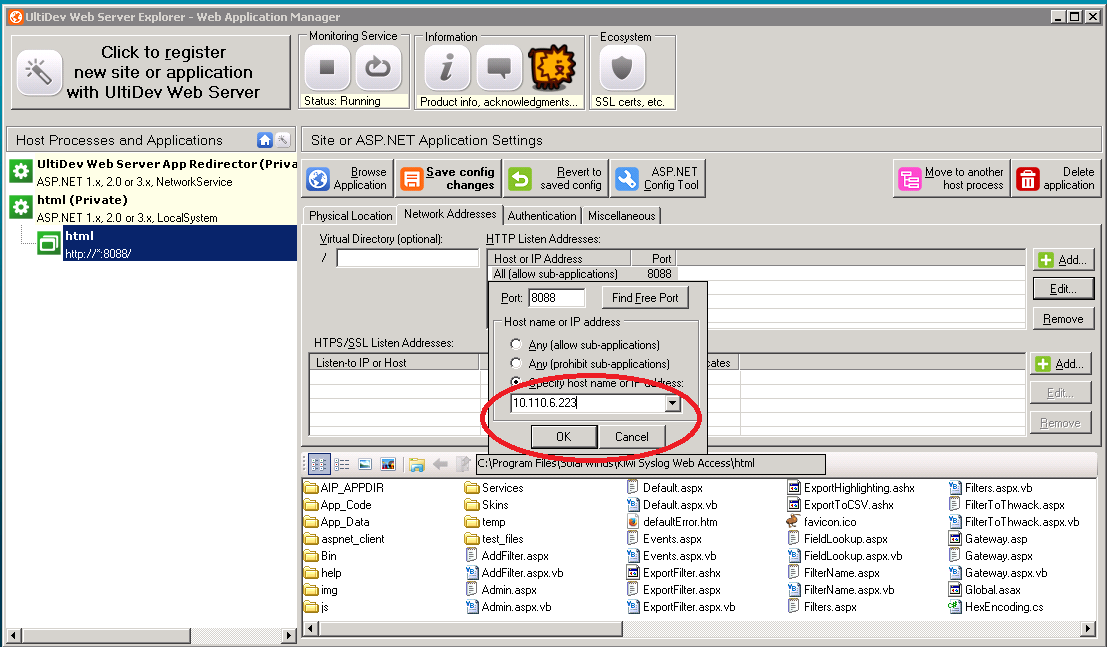Image resolution: width=1107 pixels, height=647 pixels.
Task: Open ASP.NET Config Tool
Action: [x=658, y=178]
